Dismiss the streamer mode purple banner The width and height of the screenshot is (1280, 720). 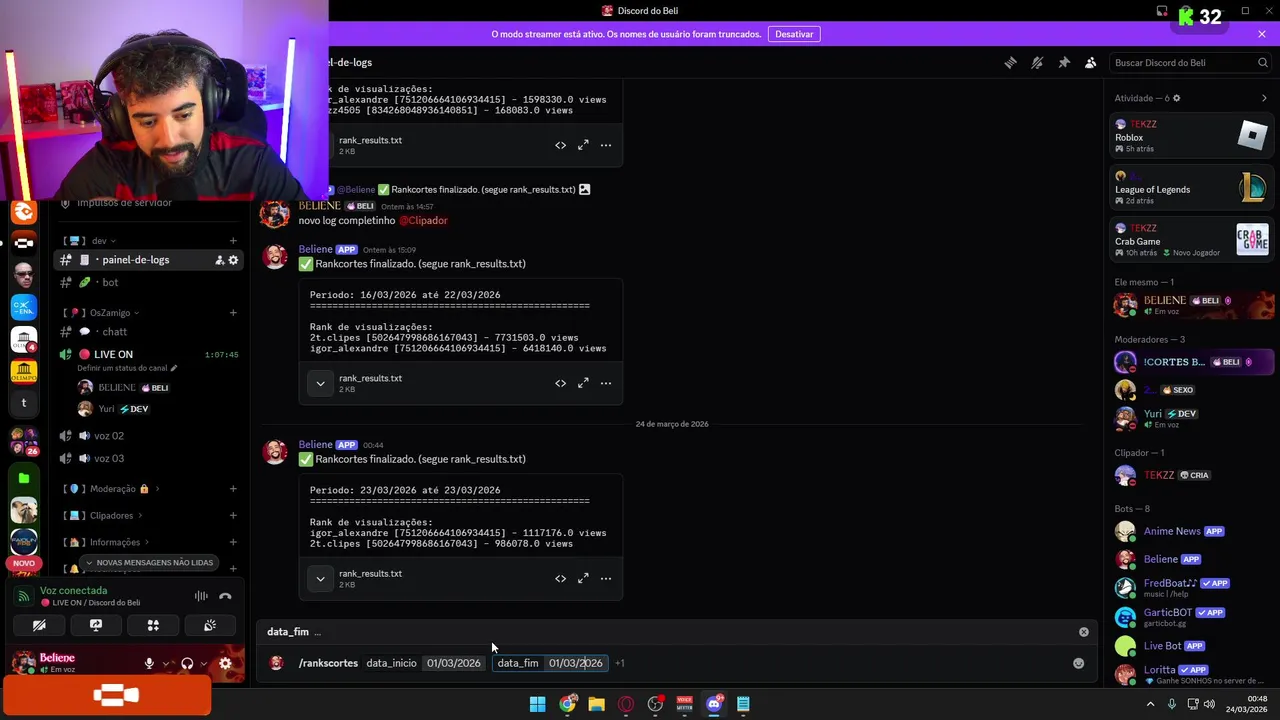(1262, 34)
